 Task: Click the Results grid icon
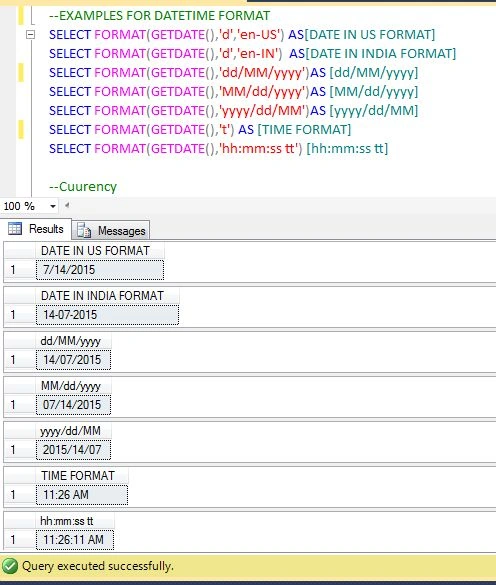[x=15, y=228]
